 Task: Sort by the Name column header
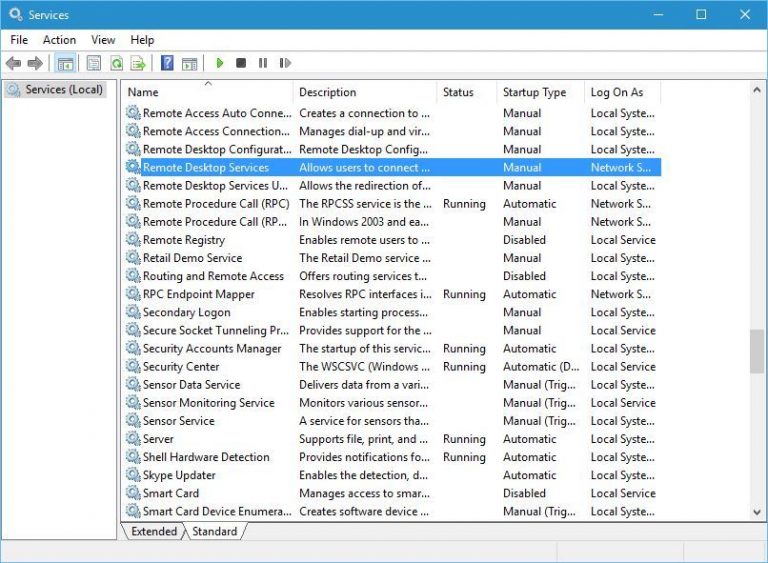(208, 92)
